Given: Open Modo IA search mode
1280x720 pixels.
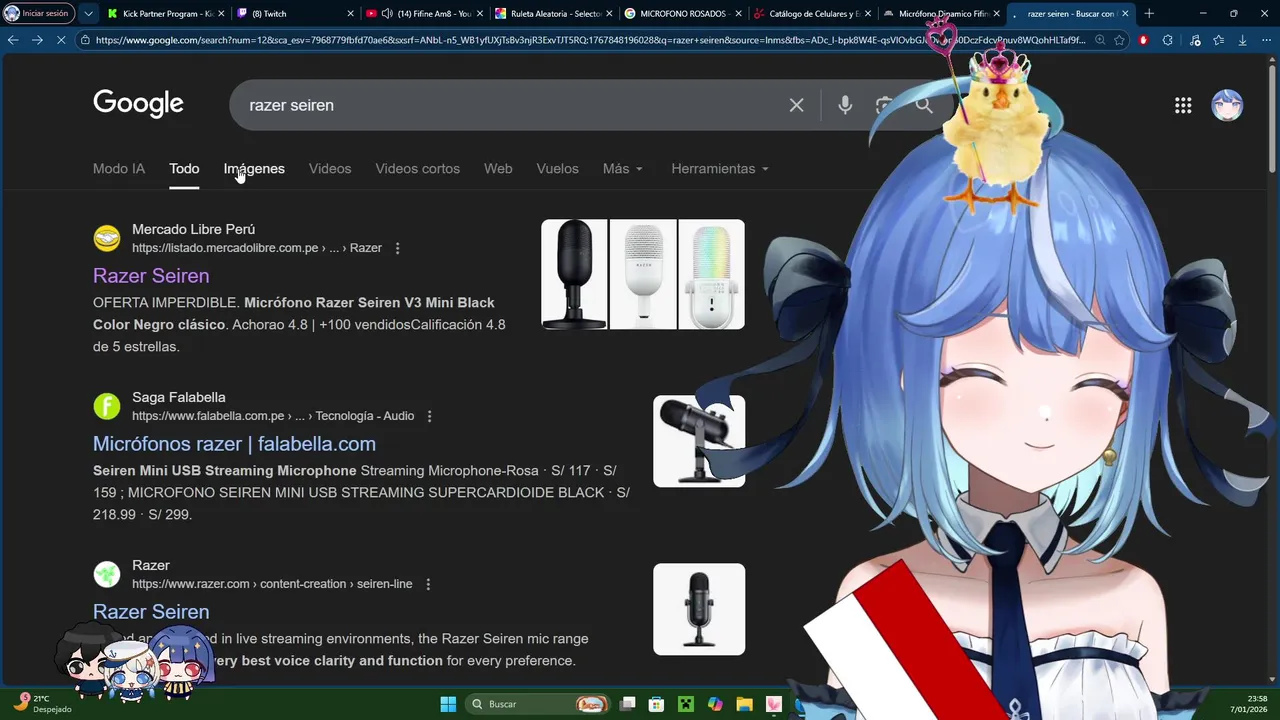Looking at the screenshot, I should (119, 169).
